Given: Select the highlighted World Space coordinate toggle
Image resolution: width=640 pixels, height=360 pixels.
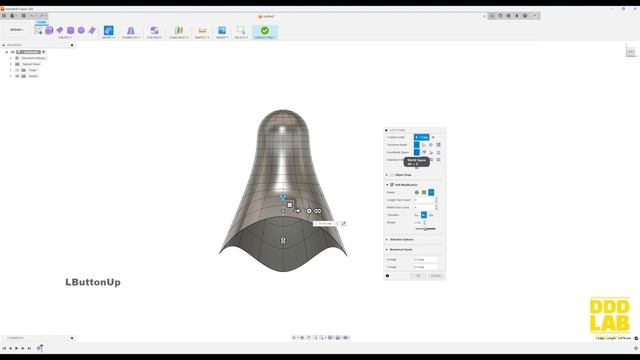Looking at the screenshot, I should pyautogui.click(x=417, y=152).
